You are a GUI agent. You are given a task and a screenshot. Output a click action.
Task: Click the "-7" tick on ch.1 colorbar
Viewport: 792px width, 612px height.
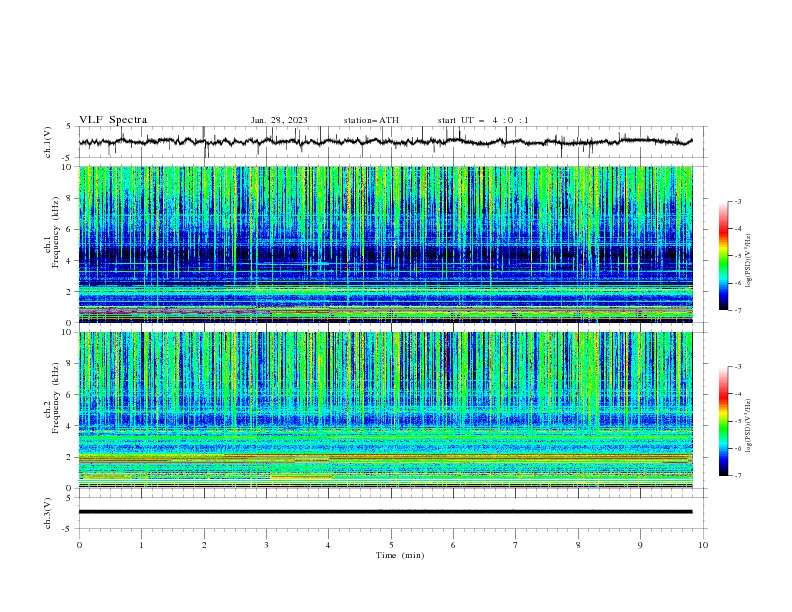point(738,310)
